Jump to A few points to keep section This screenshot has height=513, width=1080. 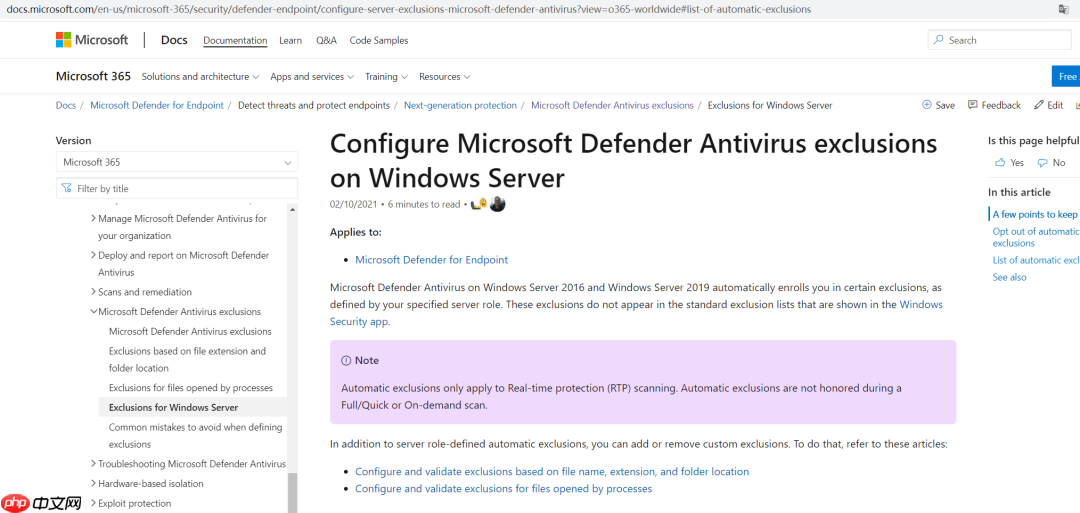(1035, 214)
